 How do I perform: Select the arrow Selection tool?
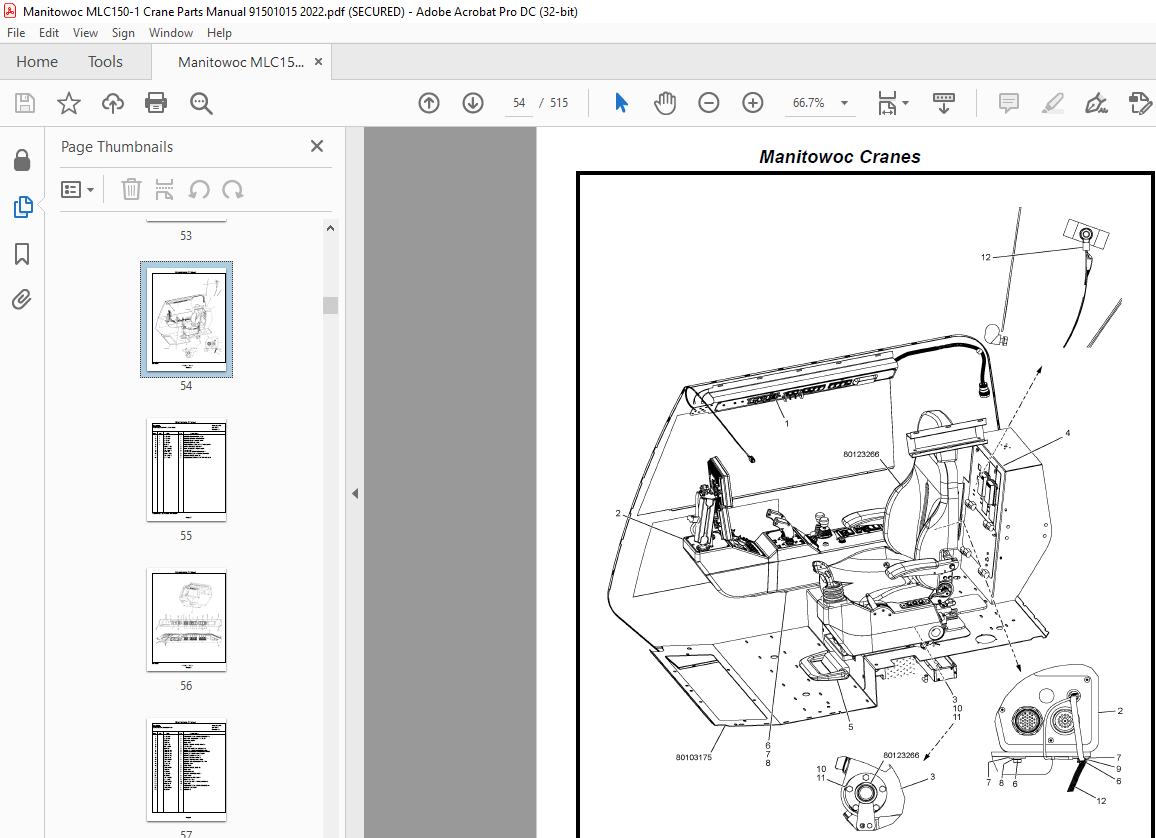click(x=621, y=103)
